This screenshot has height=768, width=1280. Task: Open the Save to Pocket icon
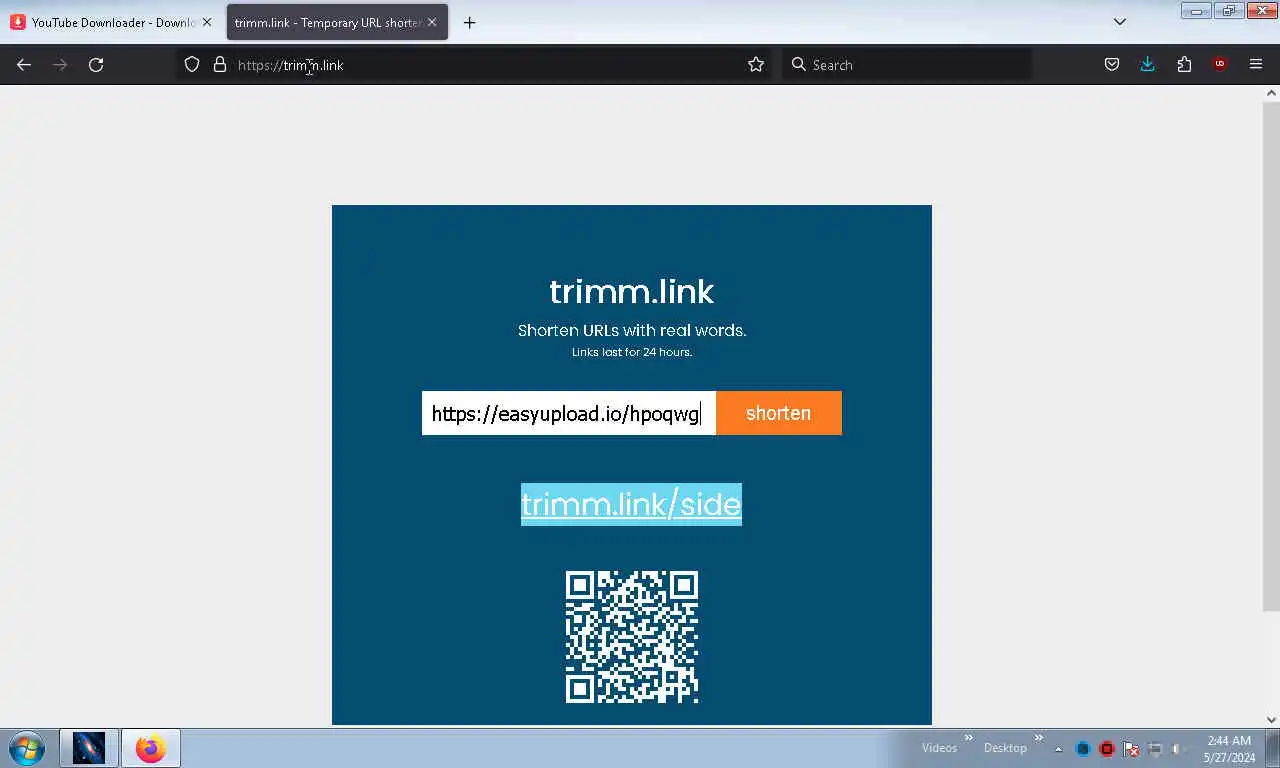[1112, 64]
